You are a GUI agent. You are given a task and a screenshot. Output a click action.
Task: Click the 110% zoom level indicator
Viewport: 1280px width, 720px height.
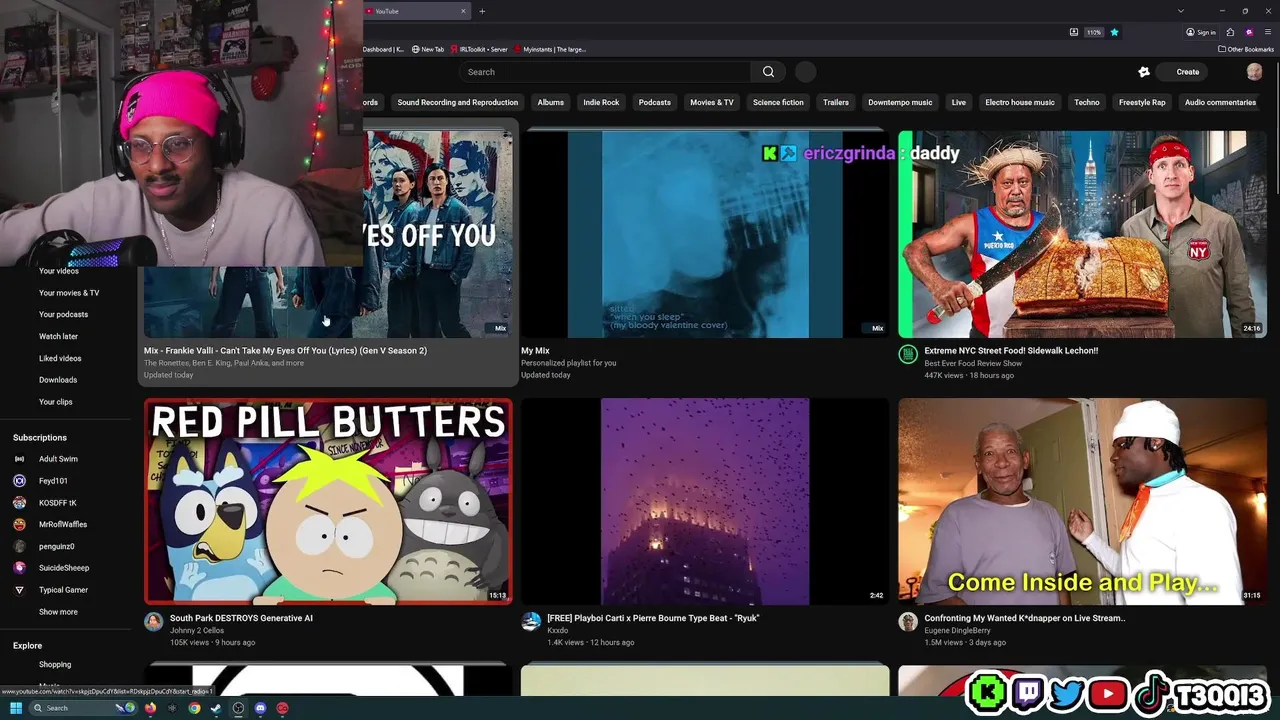pyautogui.click(x=1094, y=32)
